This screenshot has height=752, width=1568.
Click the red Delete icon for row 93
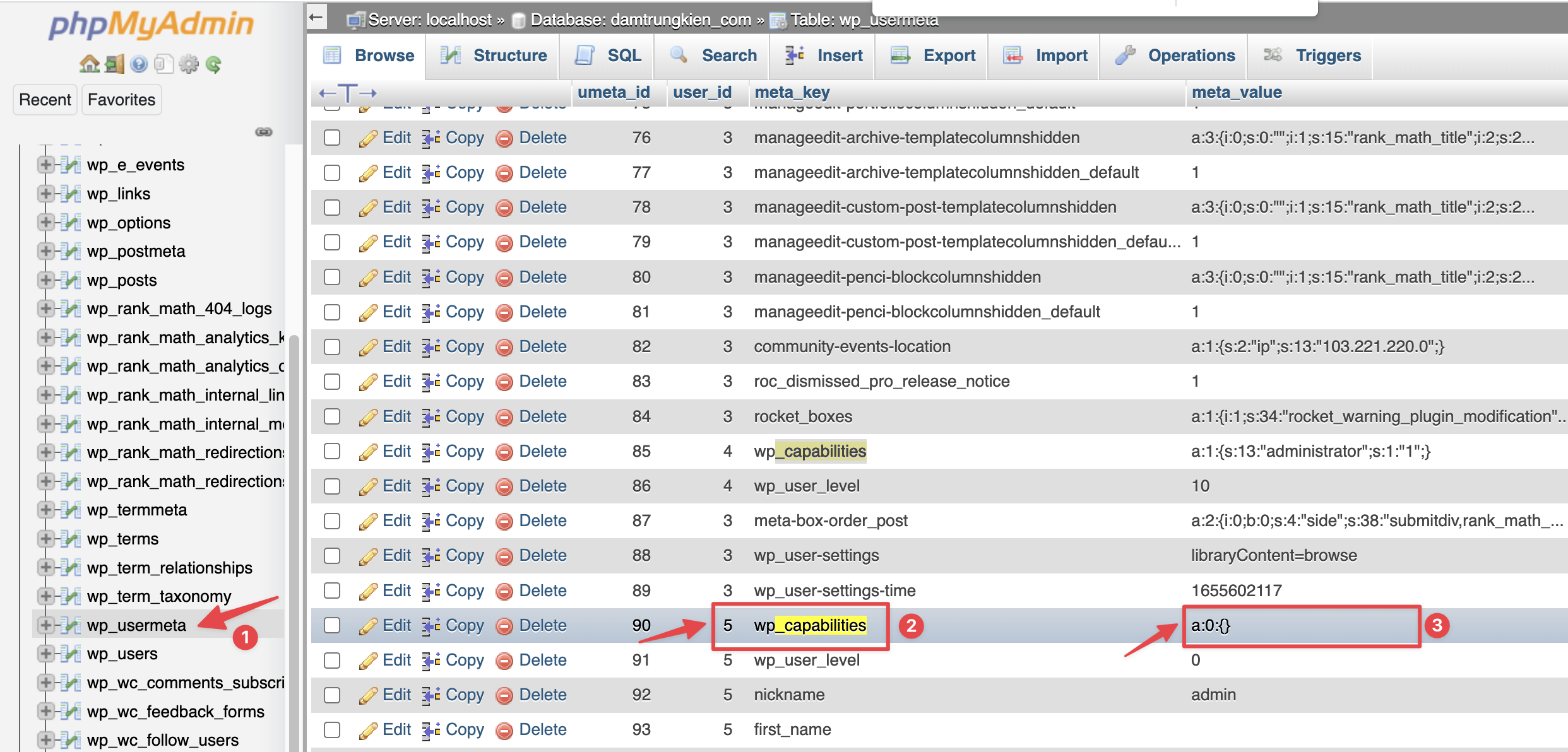[504, 731]
